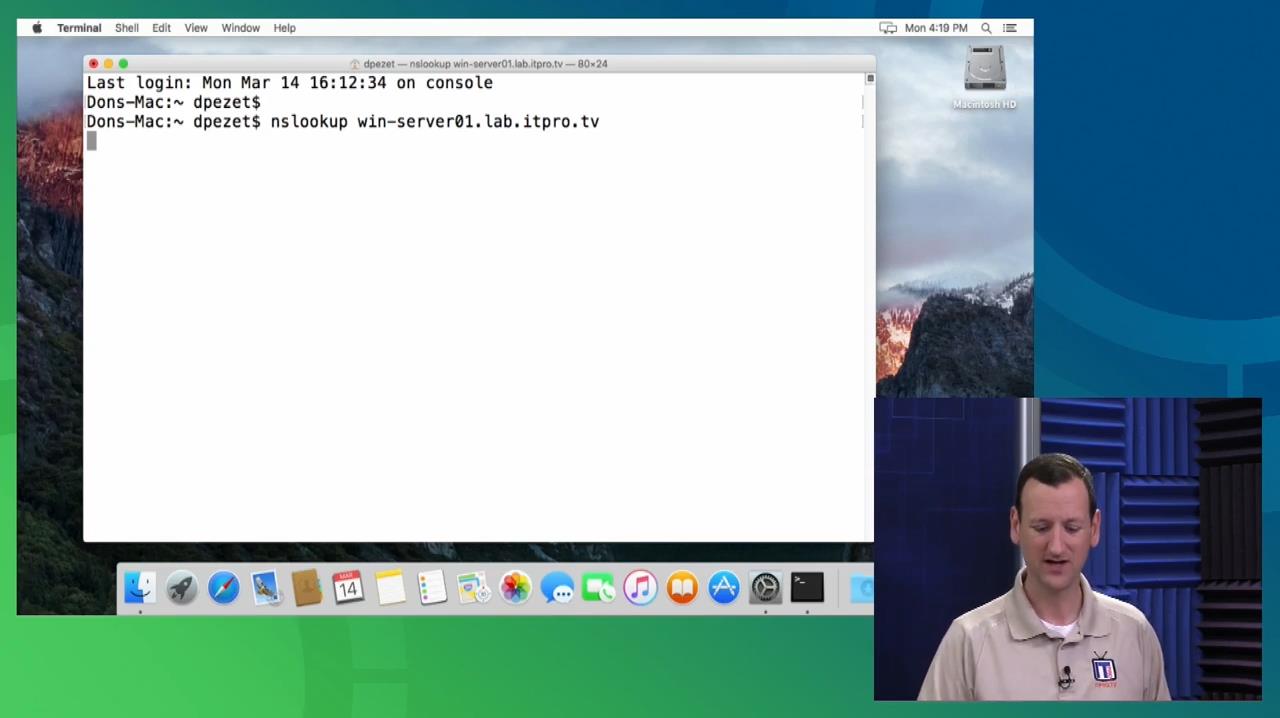
Task: Open iTunes music note icon
Action: click(x=640, y=587)
